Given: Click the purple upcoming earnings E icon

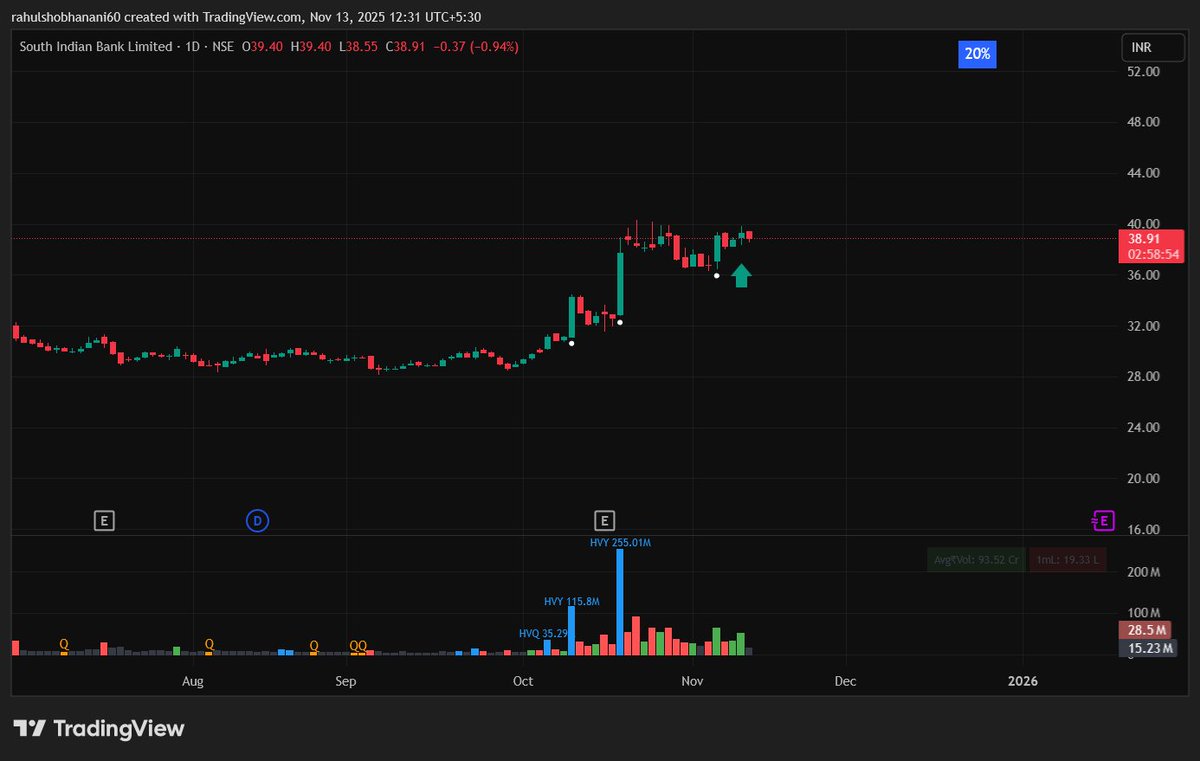Looking at the screenshot, I should click(x=1102, y=520).
